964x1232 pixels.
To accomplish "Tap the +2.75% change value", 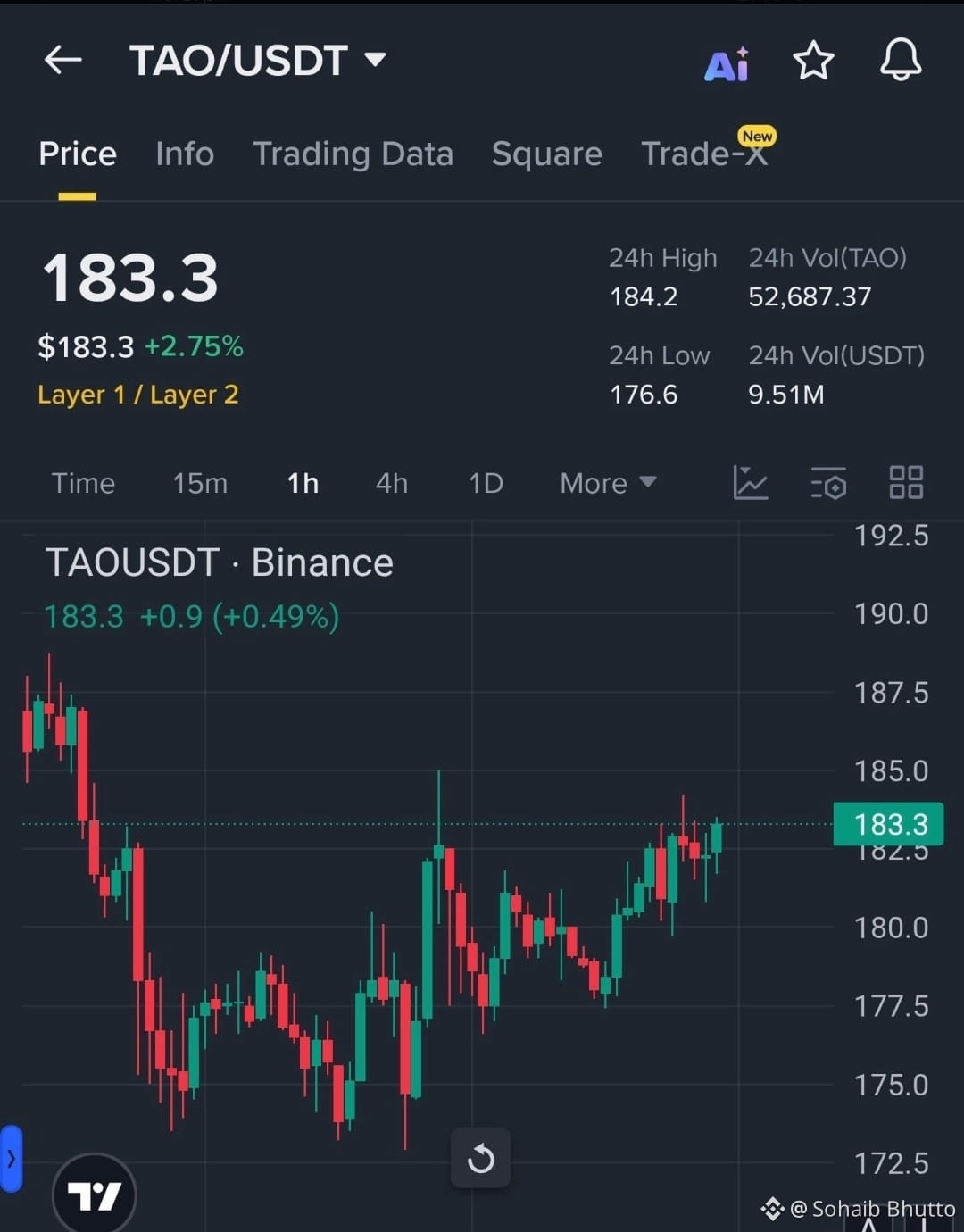I will click(x=194, y=346).
